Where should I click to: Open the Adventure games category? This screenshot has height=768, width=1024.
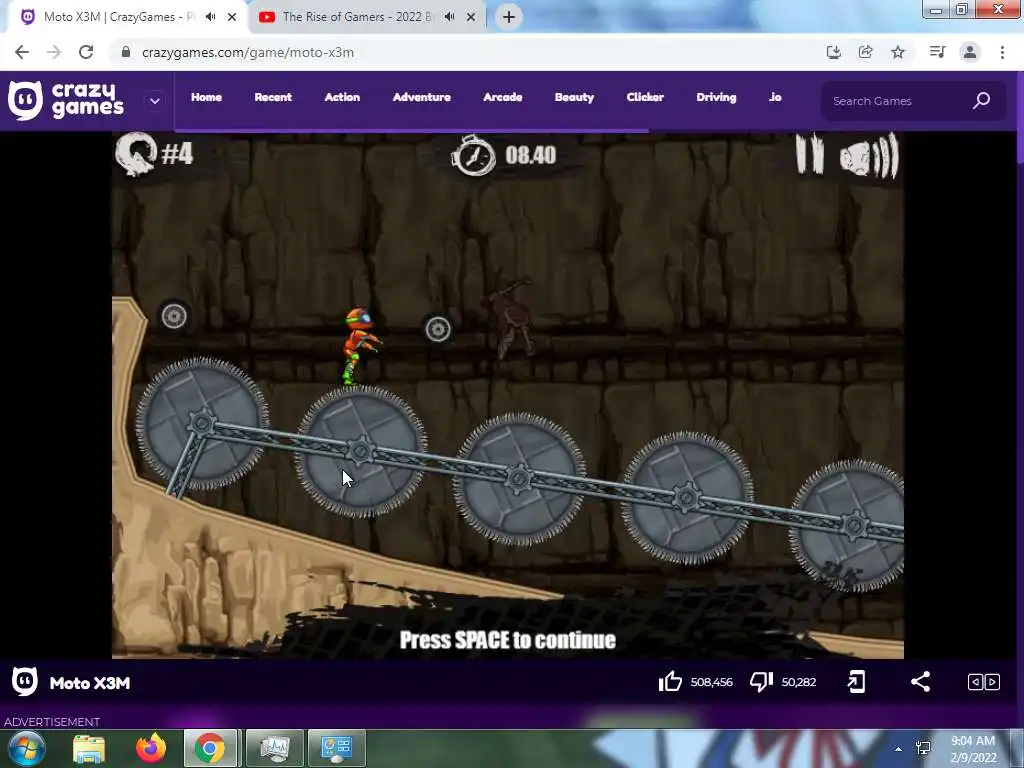point(422,97)
